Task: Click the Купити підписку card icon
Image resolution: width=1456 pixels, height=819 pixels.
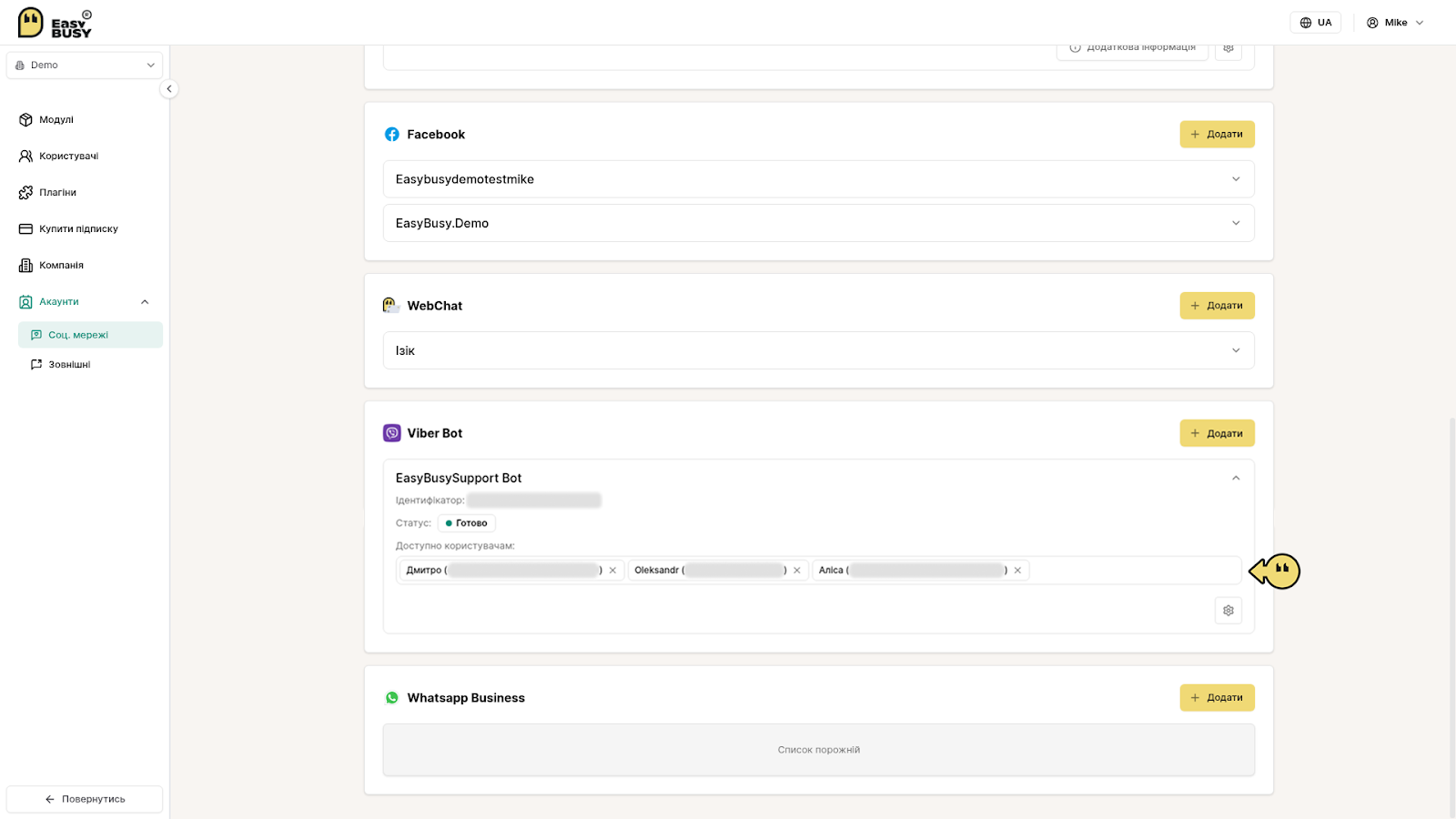Action: tap(25, 229)
